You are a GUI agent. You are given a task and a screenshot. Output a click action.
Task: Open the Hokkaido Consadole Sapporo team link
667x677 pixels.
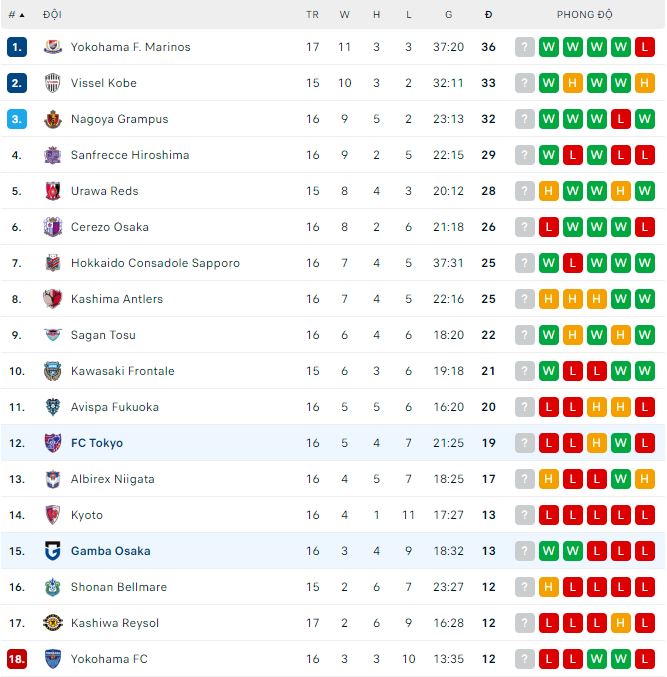pyautogui.click(x=155, y=263)
